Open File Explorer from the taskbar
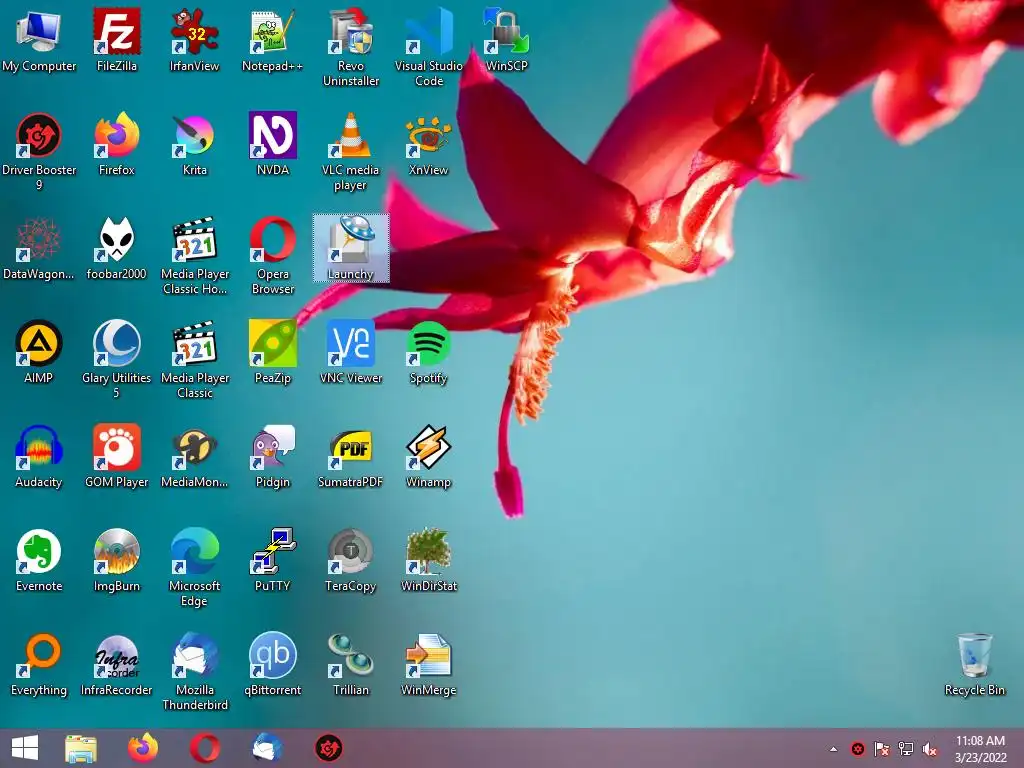The image size is (1024, 768). click(81, 748)
